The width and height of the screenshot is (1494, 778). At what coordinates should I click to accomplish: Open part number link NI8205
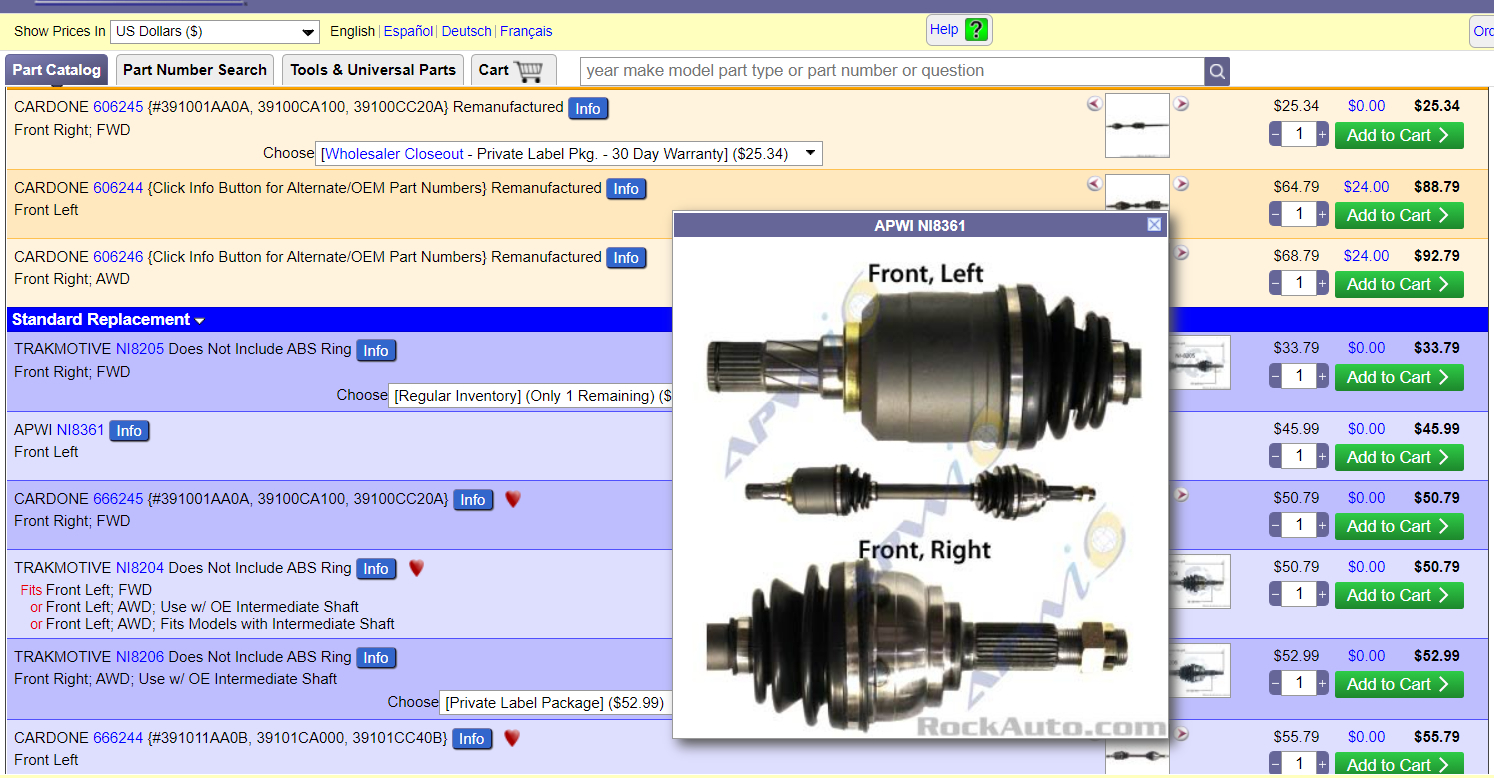tap(140, 349)
